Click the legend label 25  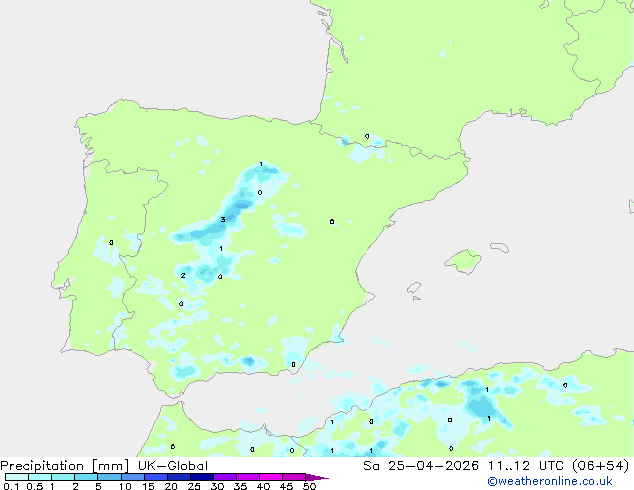coord(194,486)
